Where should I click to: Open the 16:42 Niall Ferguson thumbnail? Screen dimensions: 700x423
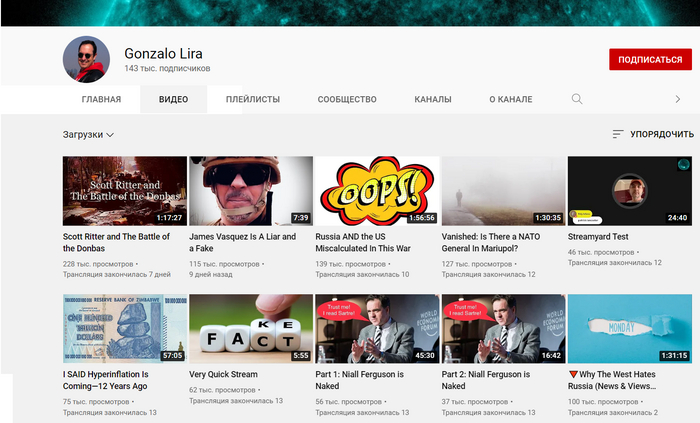[504, 328]
